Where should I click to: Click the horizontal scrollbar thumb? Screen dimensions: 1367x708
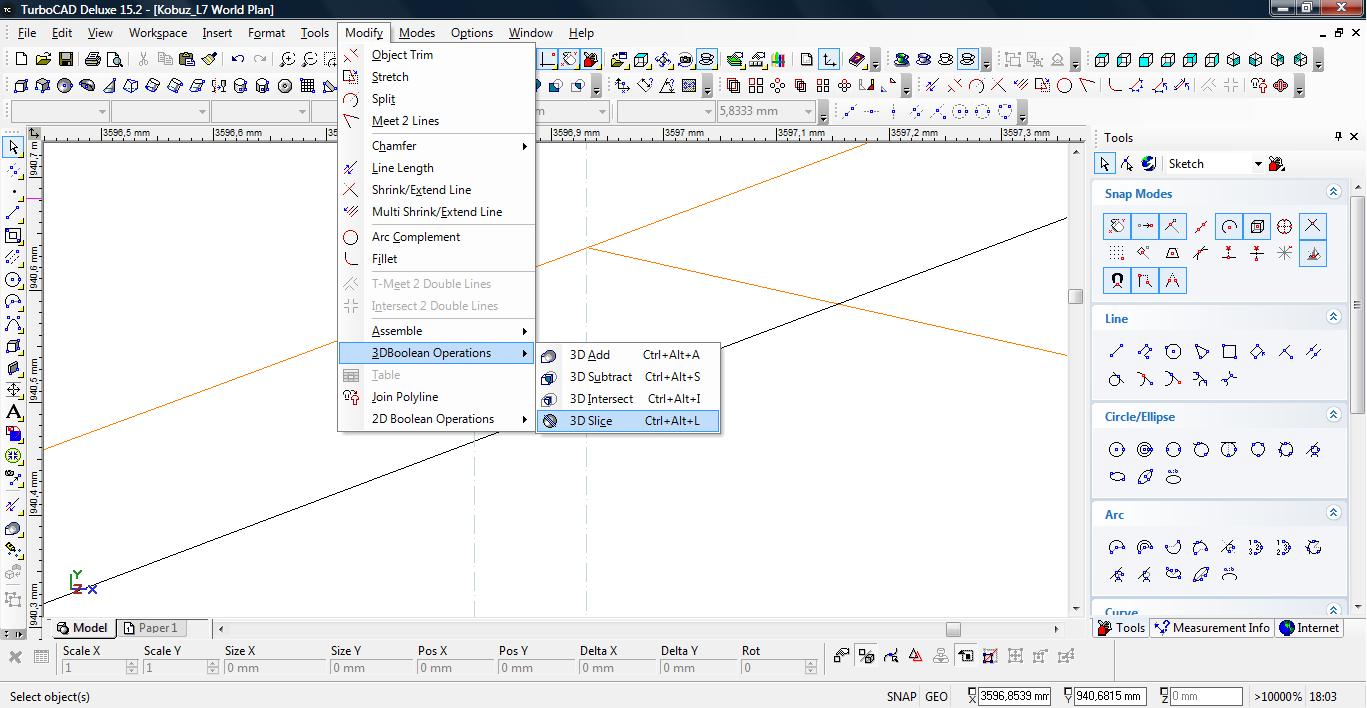click(953, 629)
